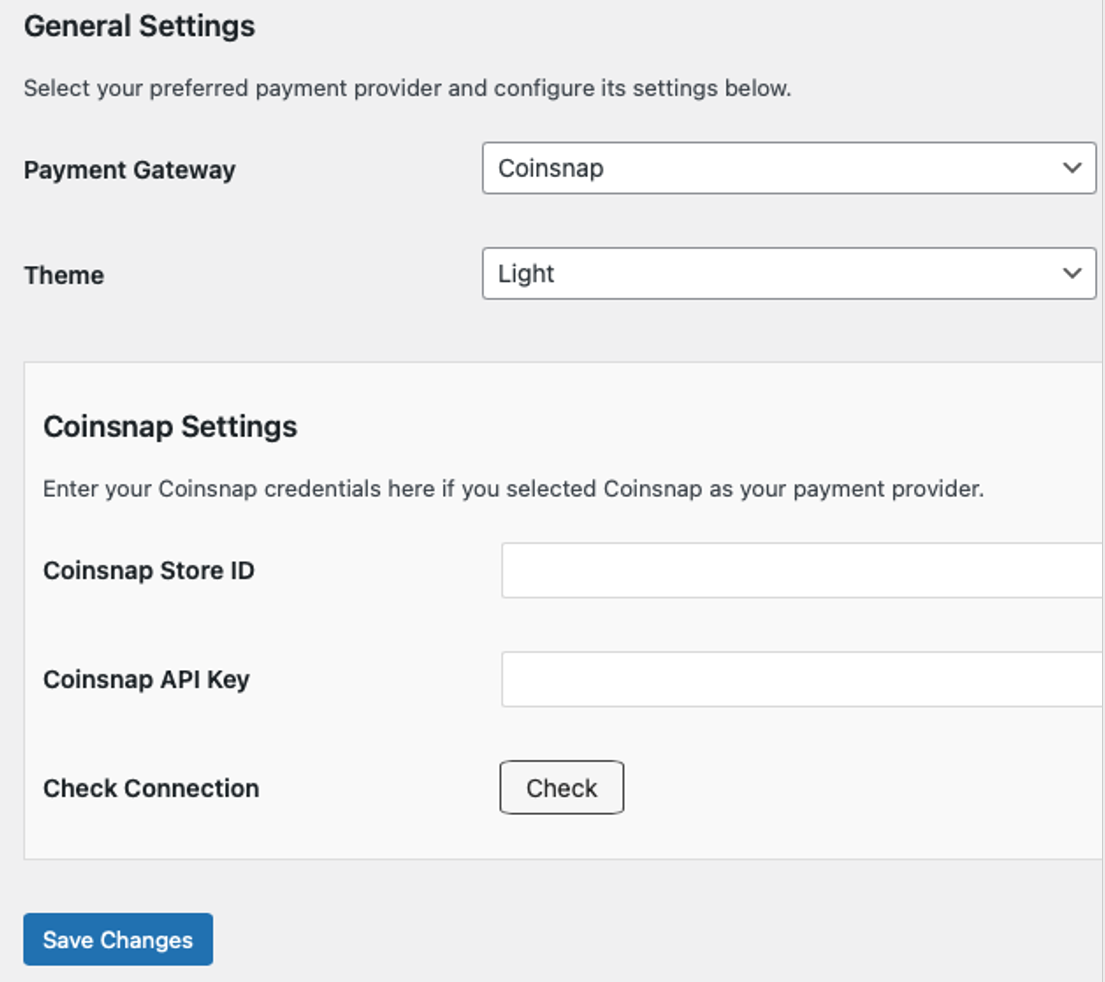The height and width of the screenshot is (982, 1105).
Task: Select the Payment Gateway label text
Action: 130,170
